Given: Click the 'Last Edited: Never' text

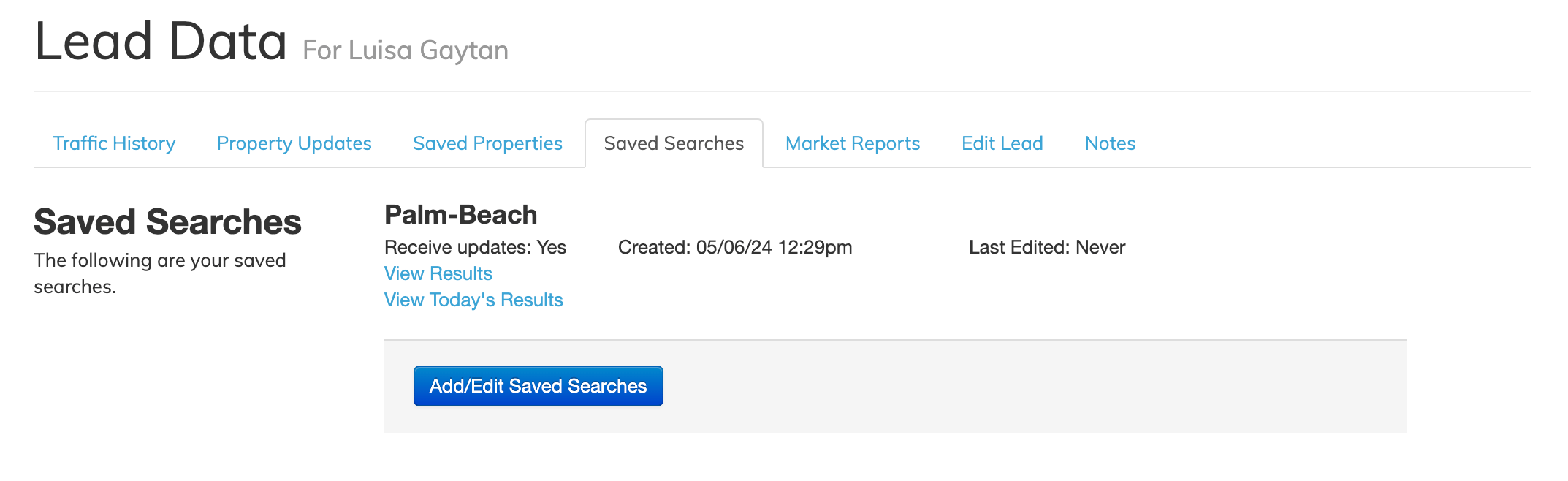Looking at the screenshot, I should pyautogui.click(x=1046, y=247).
